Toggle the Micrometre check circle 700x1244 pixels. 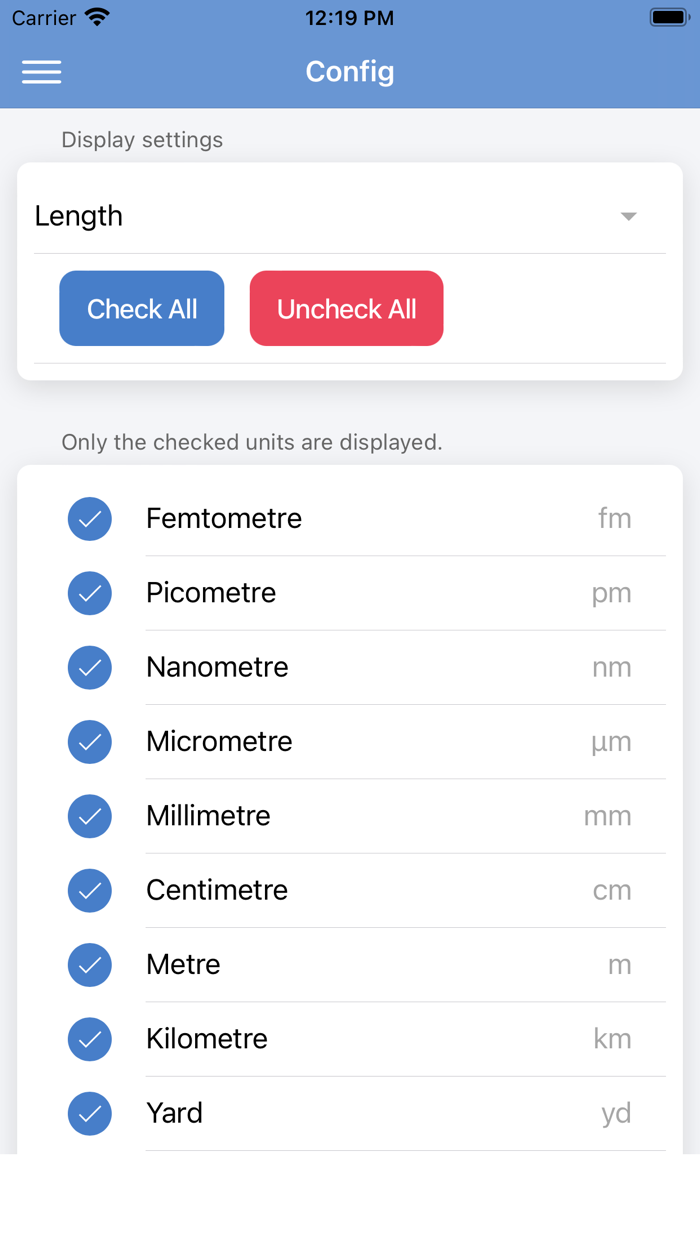(x=90, y=742)
